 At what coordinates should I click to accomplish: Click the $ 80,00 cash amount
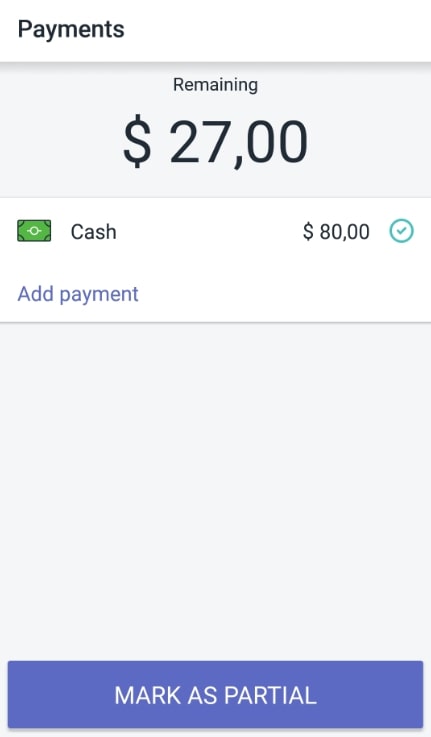pyautogui.click(x=336, y=232)
